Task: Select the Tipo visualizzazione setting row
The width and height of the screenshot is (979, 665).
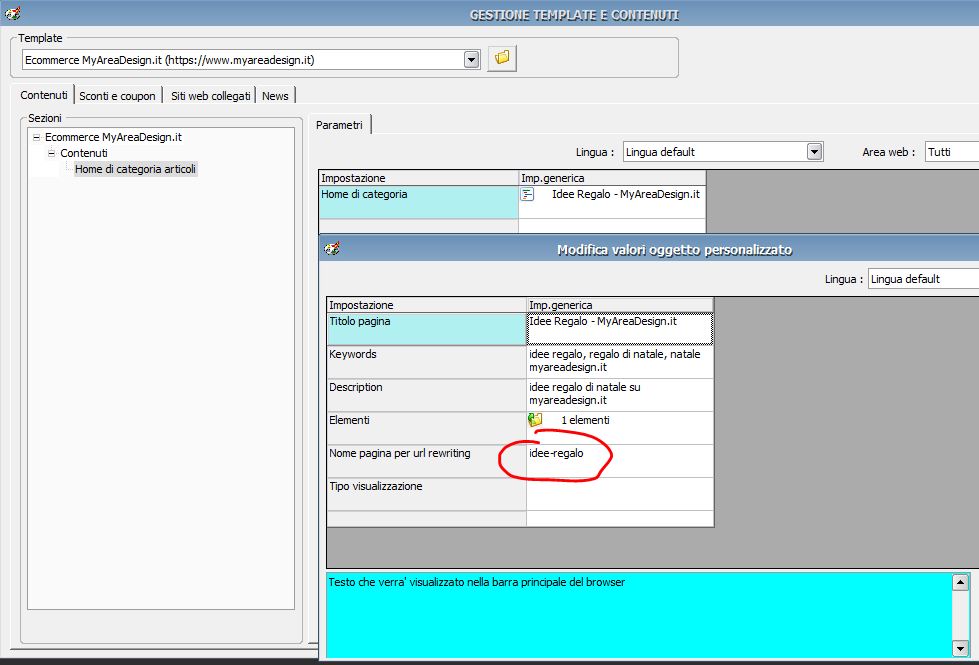Action: coord(427,495)
